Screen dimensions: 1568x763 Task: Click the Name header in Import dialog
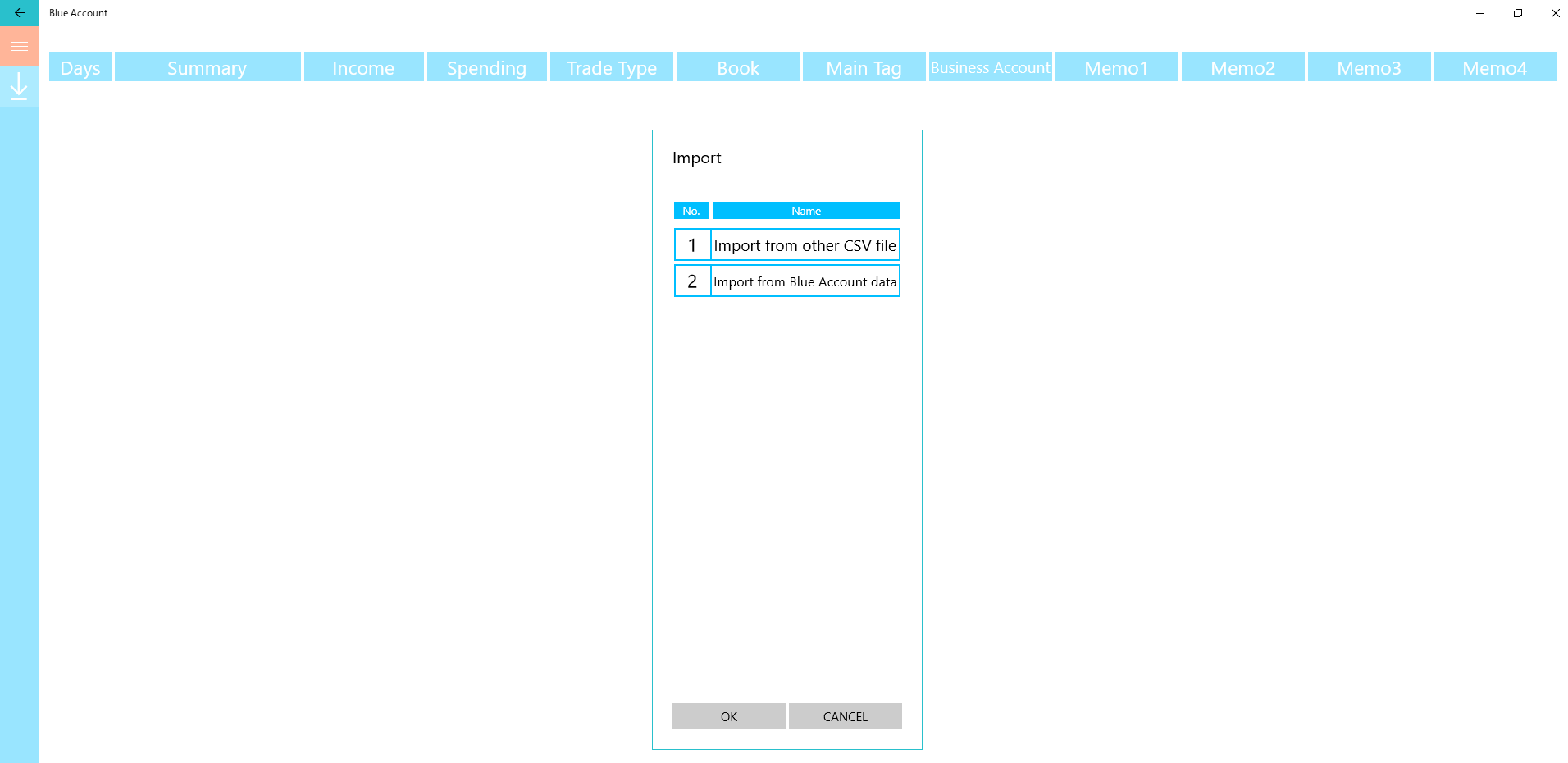tap(806, 211)
